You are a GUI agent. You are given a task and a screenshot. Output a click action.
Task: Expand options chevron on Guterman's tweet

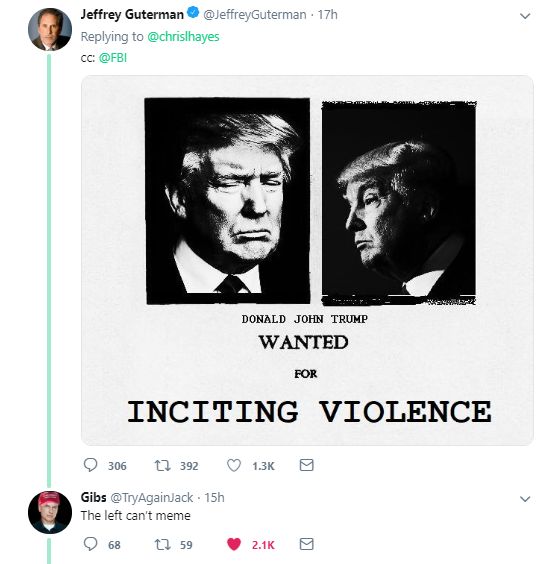(x=525, y=16)
